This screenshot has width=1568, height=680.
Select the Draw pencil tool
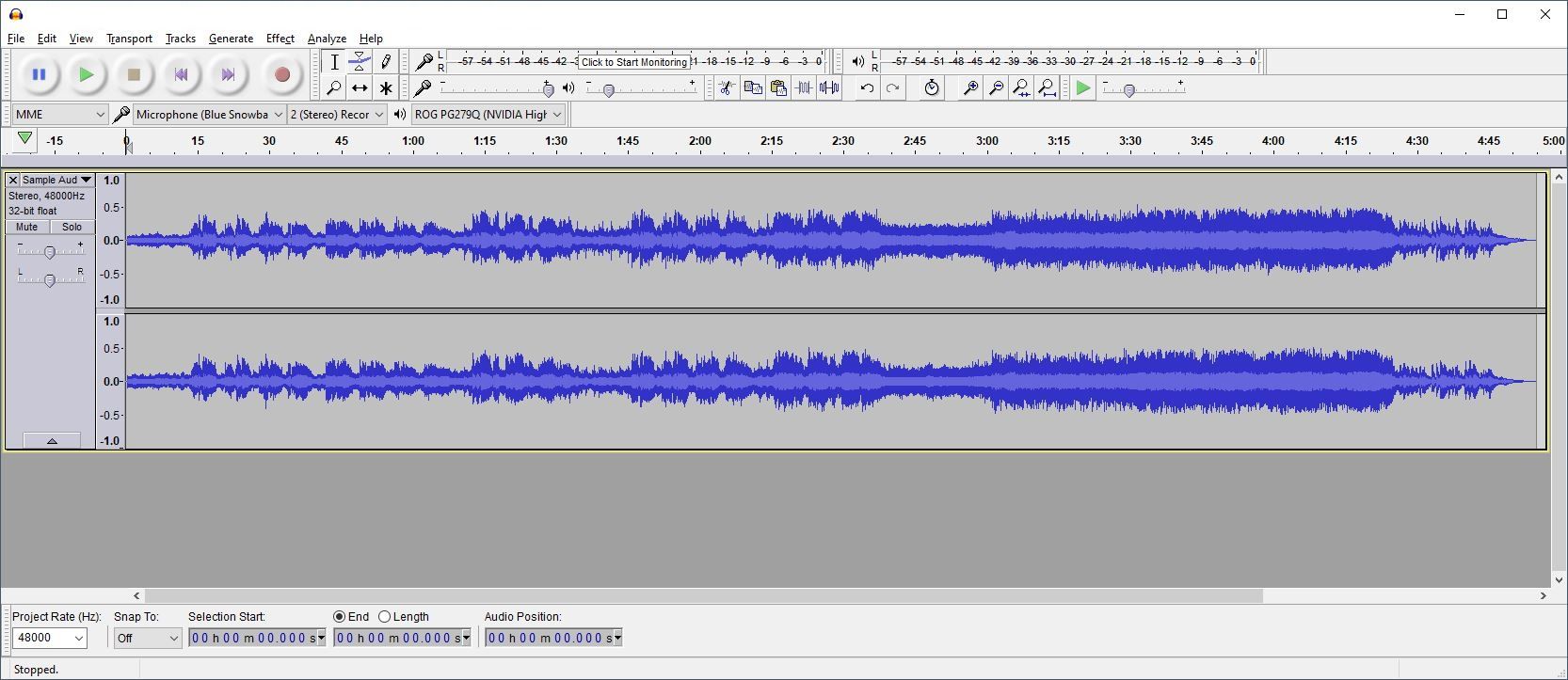click(x=386, y=62)
